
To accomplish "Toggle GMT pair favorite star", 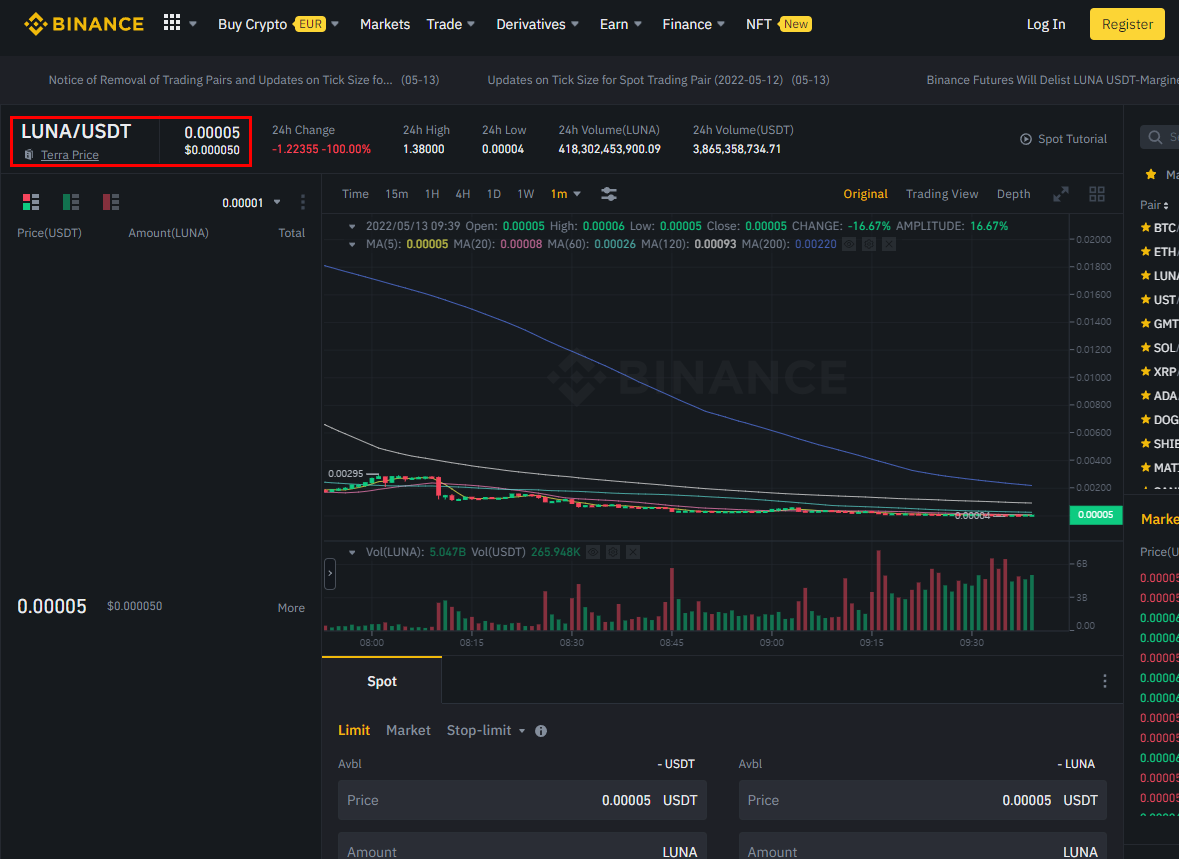I will point(1146,323).
